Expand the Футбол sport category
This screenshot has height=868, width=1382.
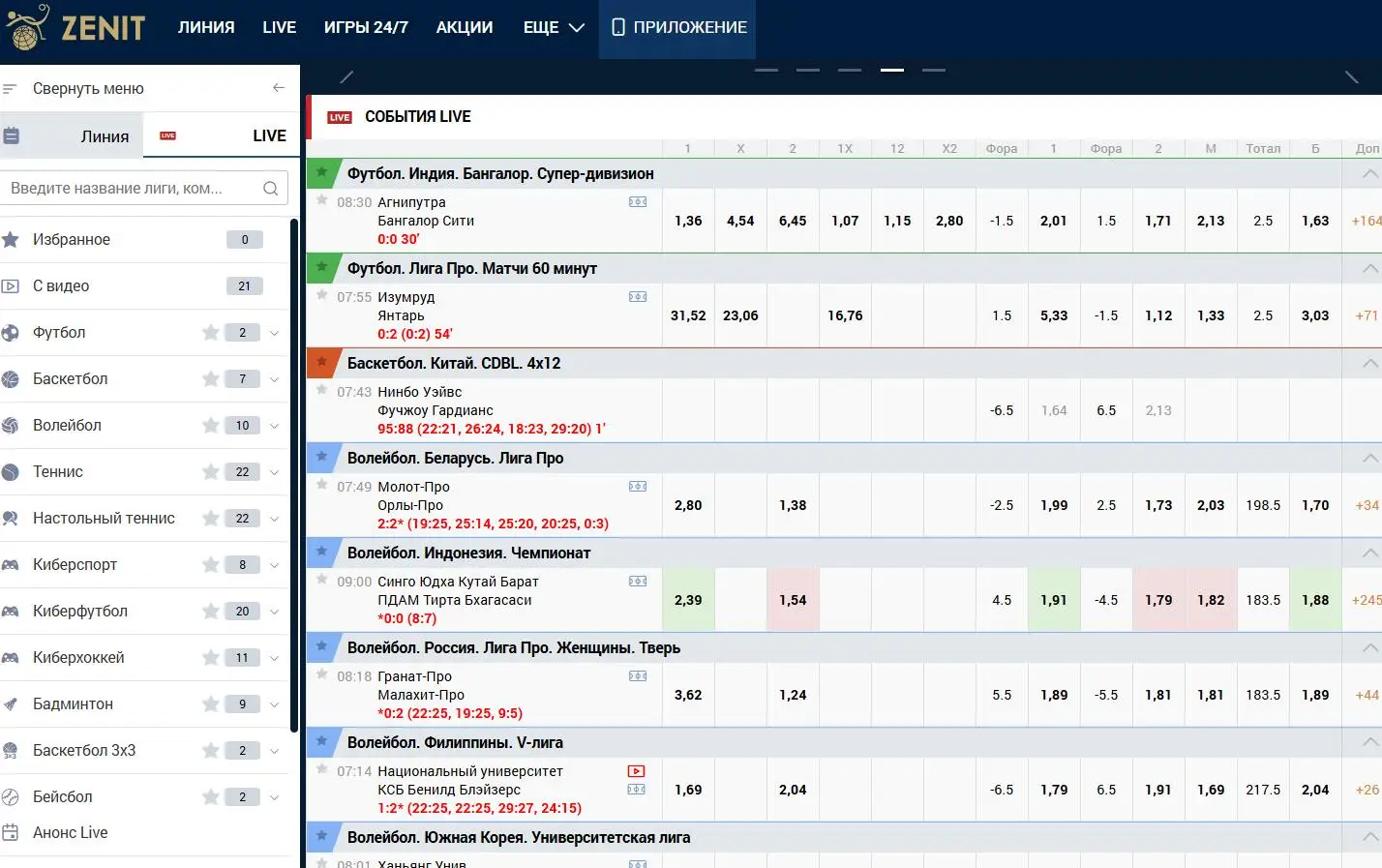click(x=275, y=333)
